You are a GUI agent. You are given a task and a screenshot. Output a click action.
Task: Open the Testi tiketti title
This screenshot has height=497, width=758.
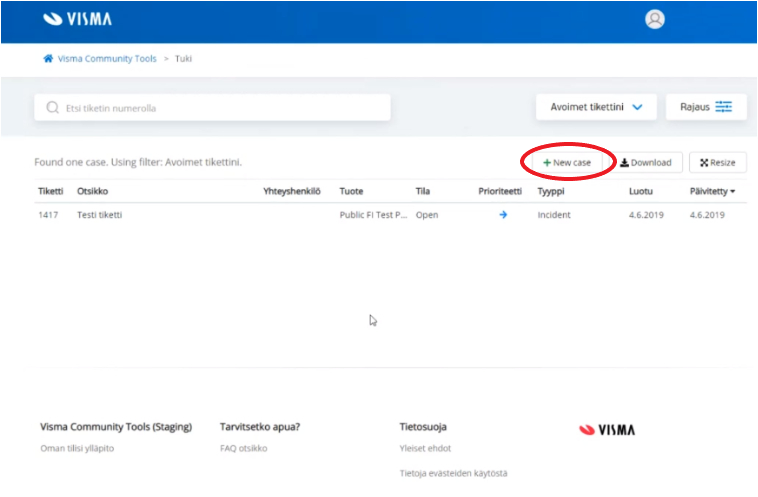click(99, 215)
